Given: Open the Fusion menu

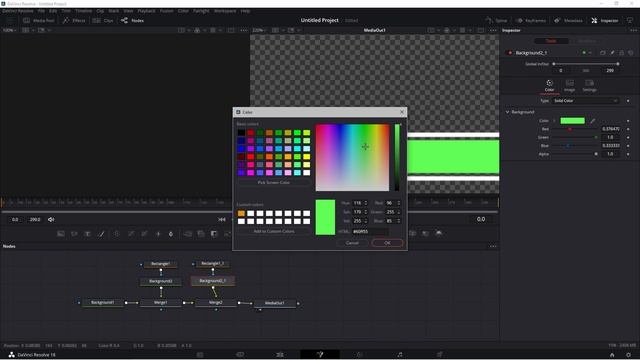Looking at the screenshot, I should pyautogui.click(x=167, y=11).
